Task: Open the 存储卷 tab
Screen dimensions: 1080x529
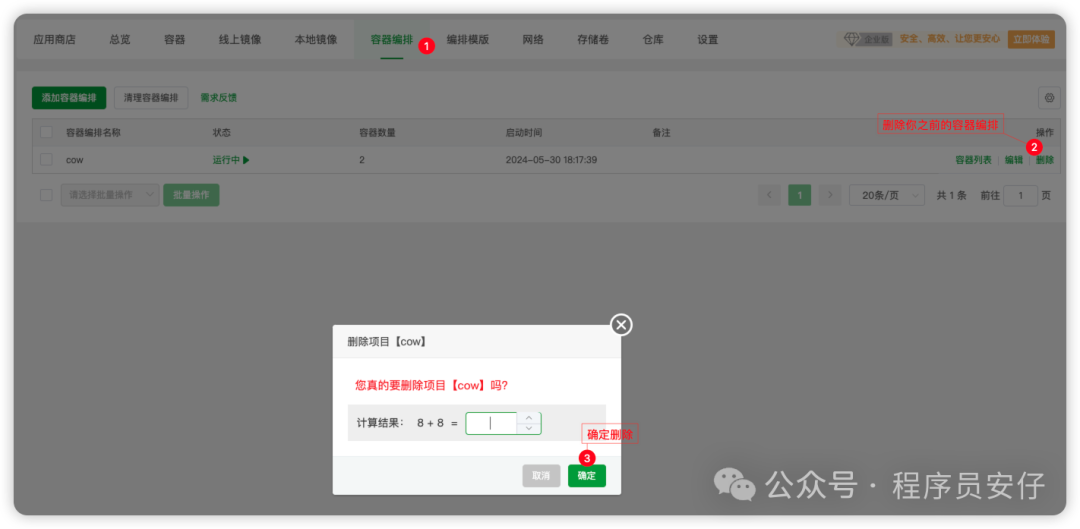Action: [593, 39]
